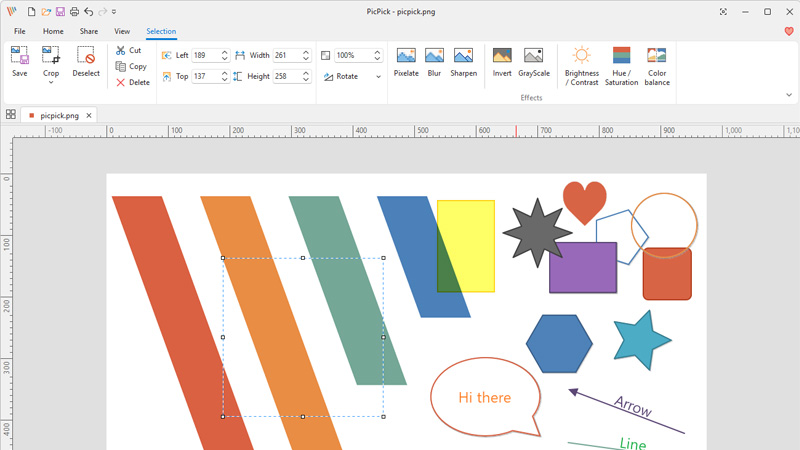
Task: Activate the picpick.png document tab
Action: pos(59,116)
